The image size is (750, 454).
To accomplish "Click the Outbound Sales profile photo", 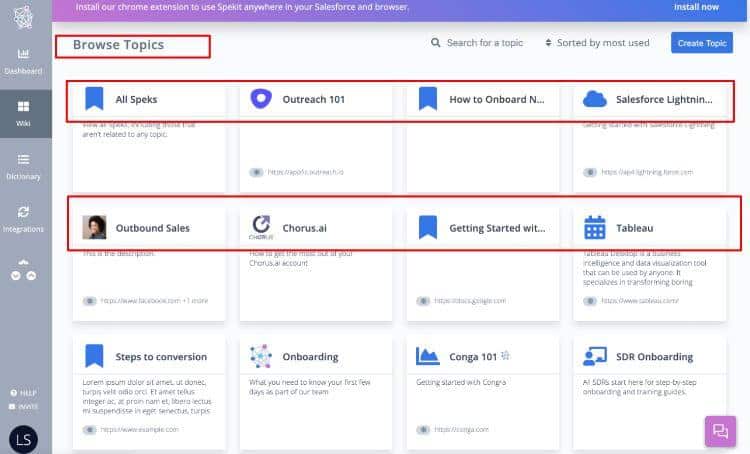I will 94,227.
